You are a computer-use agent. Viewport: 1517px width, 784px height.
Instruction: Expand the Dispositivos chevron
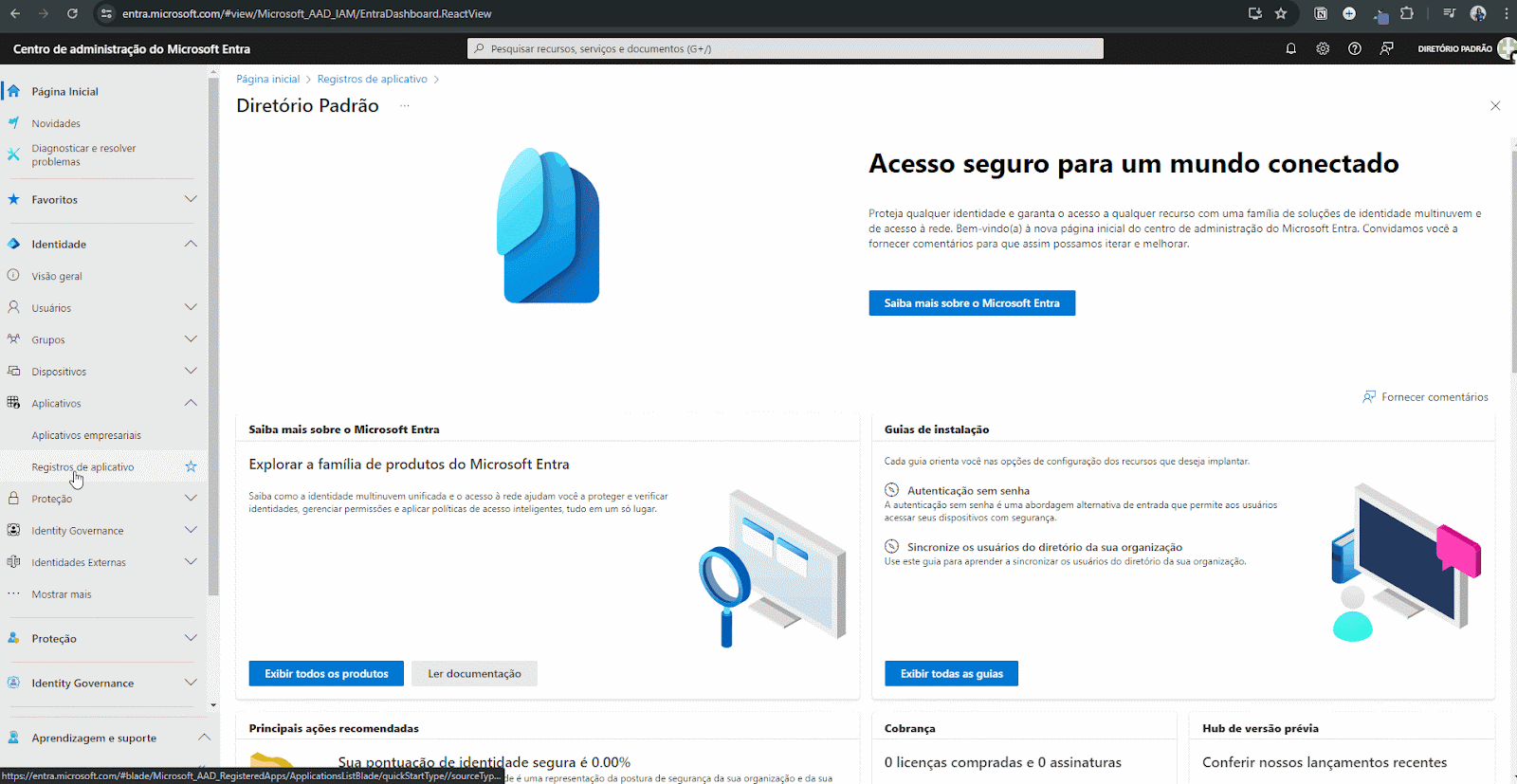click(191, 371)
